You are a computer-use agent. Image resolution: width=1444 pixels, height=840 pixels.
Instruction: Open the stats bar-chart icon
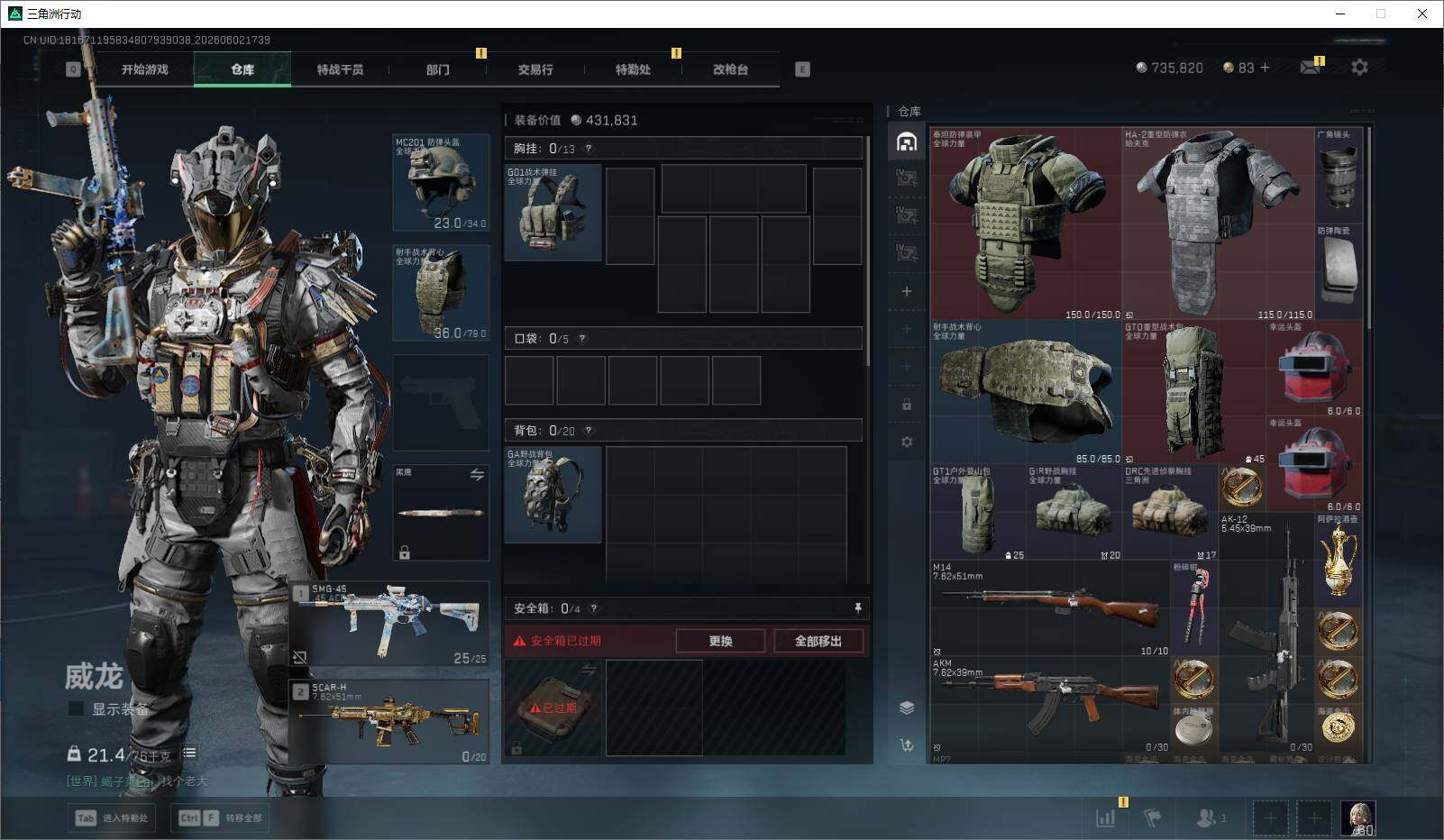1106,817
